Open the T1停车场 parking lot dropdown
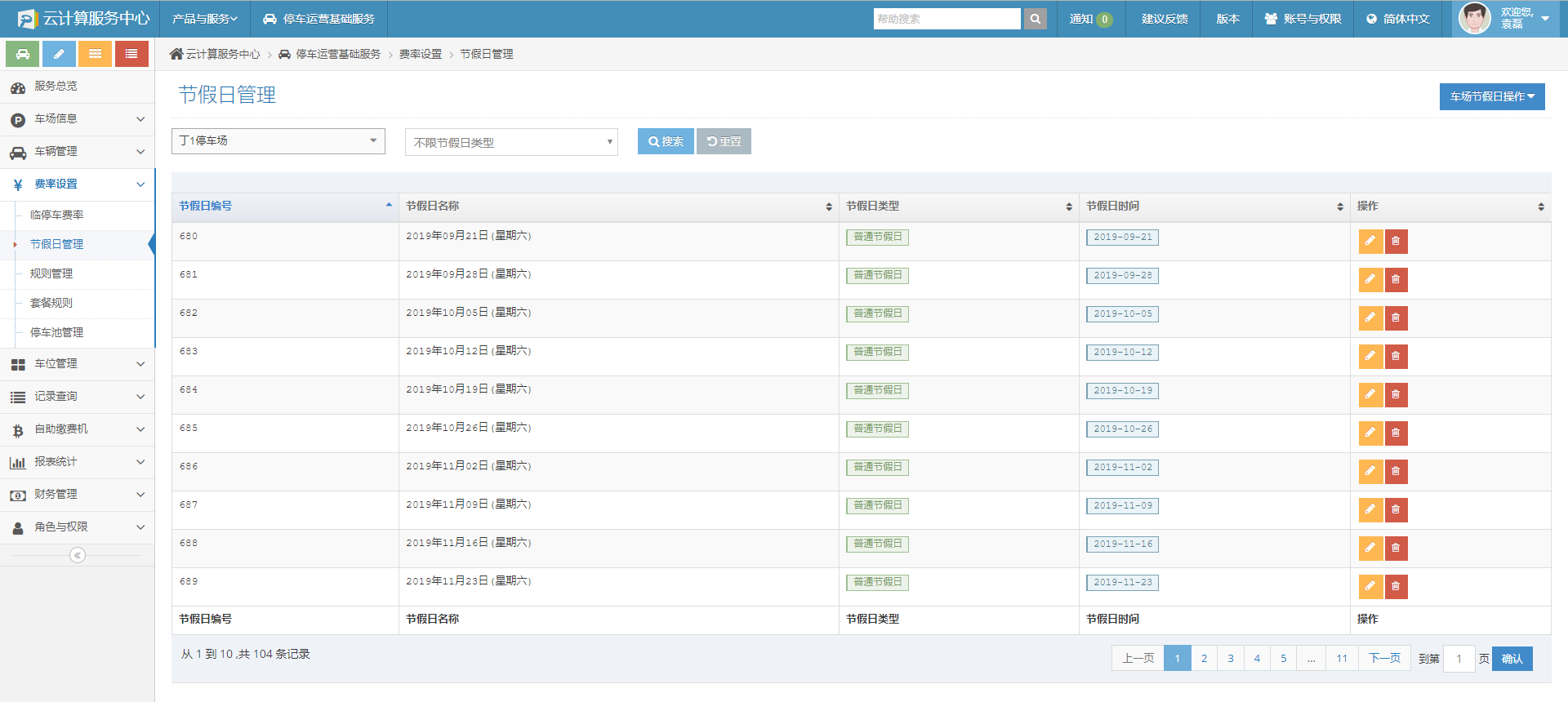1568x702 pixels. pos(278,141)
